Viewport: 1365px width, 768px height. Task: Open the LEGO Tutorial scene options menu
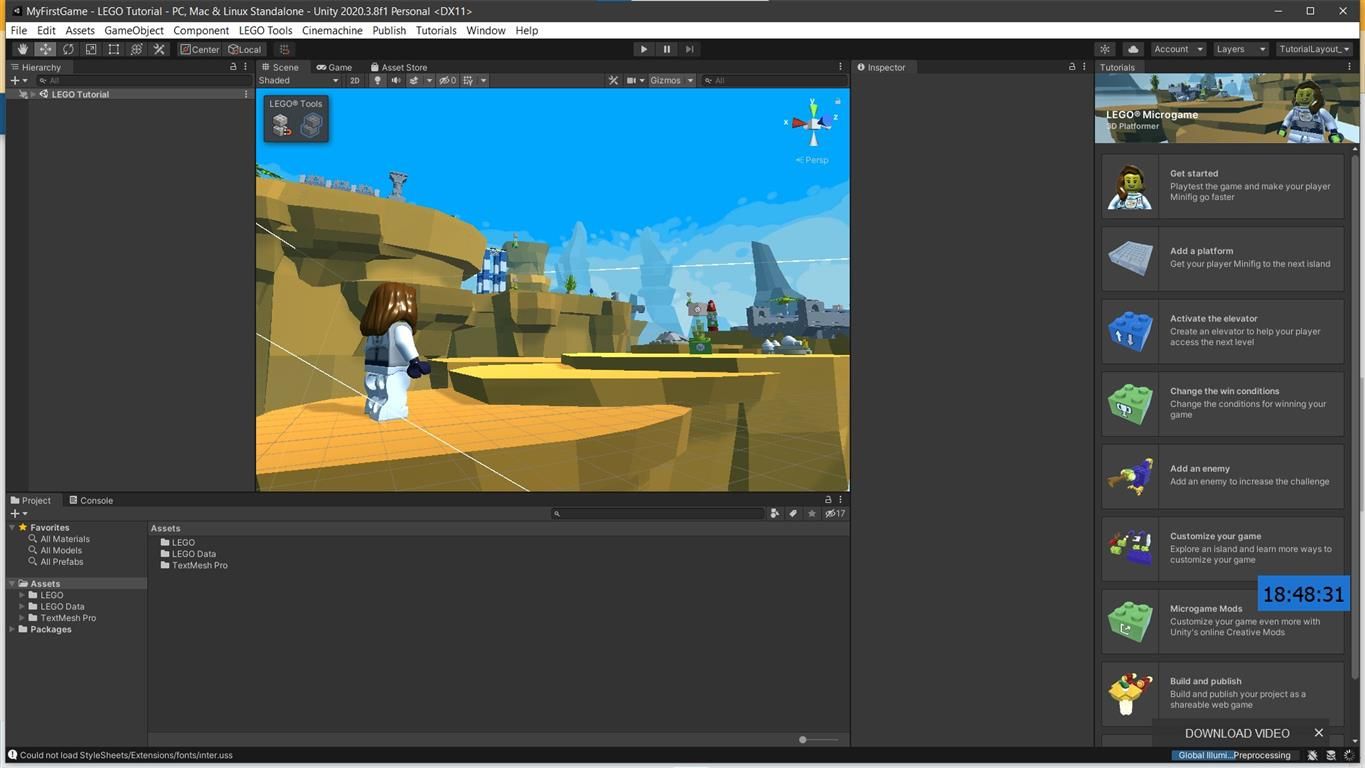(x=246, y=94)
